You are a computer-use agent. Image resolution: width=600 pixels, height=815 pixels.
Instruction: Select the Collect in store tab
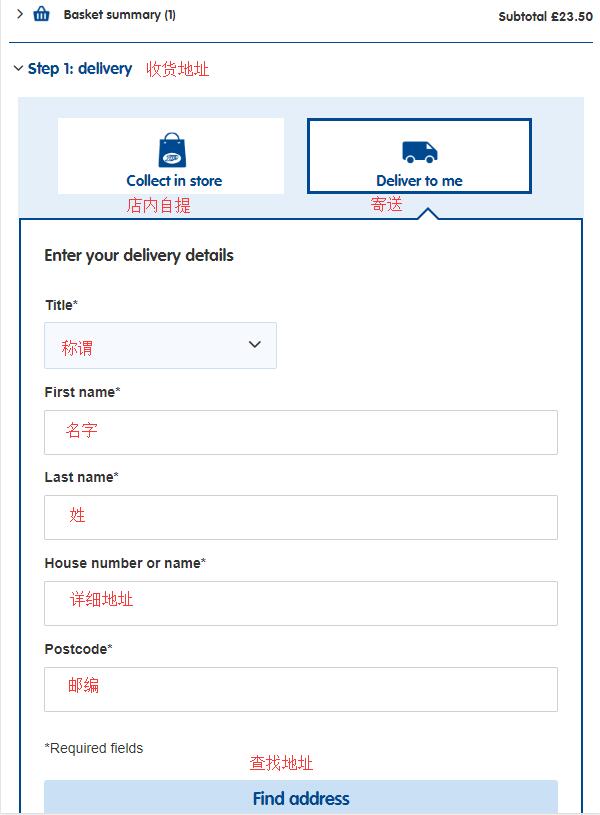(x=171, y=156)
